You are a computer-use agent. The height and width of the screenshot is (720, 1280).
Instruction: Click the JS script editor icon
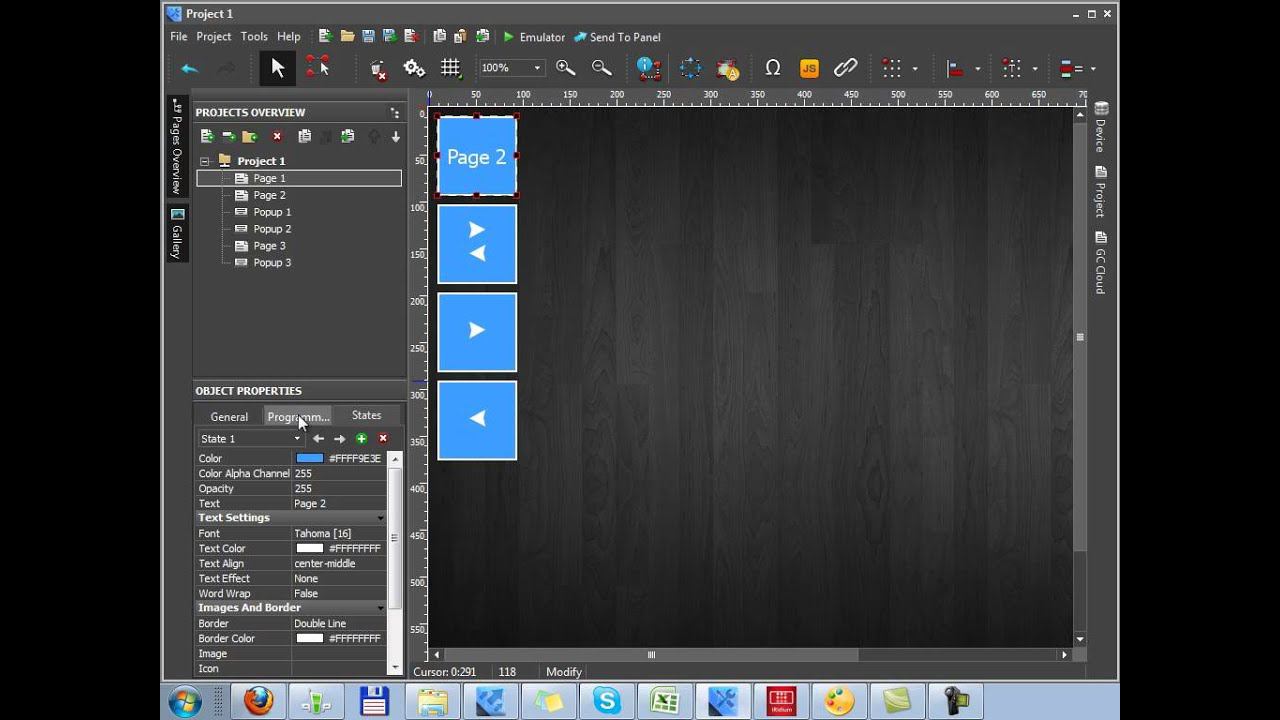click(x=809, y=68)
